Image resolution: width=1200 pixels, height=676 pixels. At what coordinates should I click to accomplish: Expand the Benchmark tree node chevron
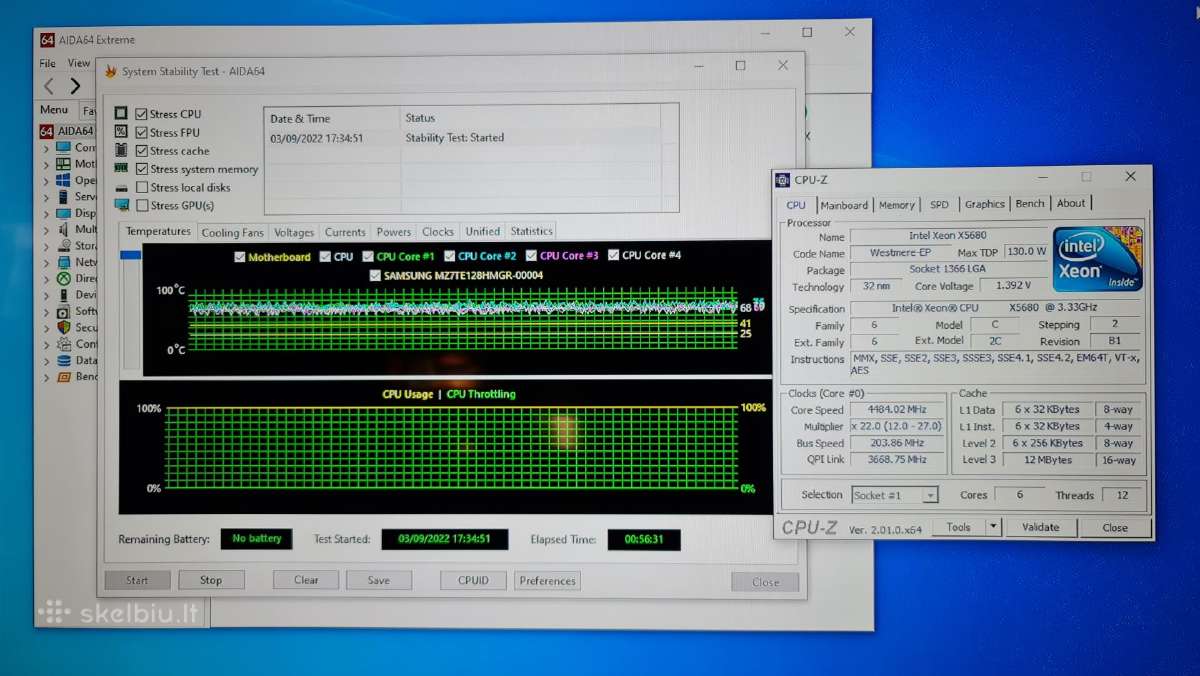click(46, 377)
